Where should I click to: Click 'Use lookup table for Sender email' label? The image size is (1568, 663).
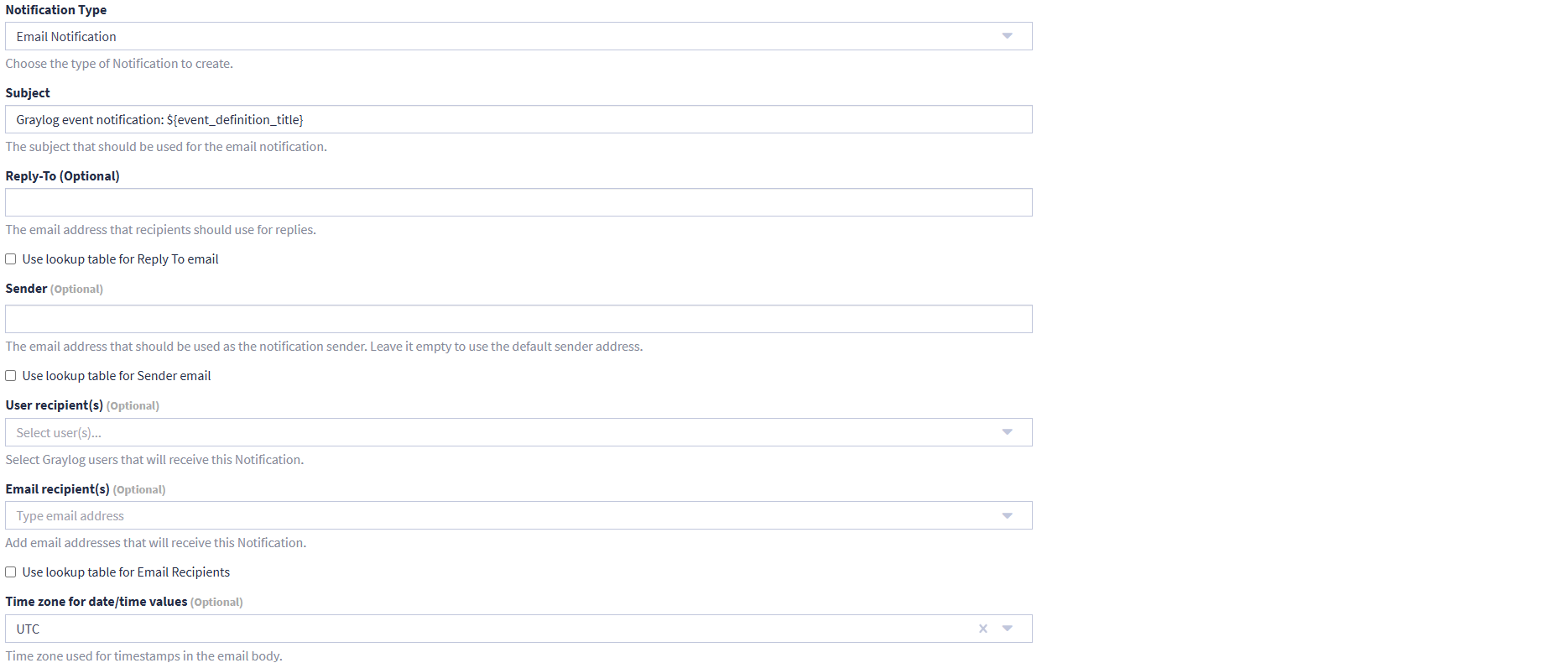(x=117, y=376)
